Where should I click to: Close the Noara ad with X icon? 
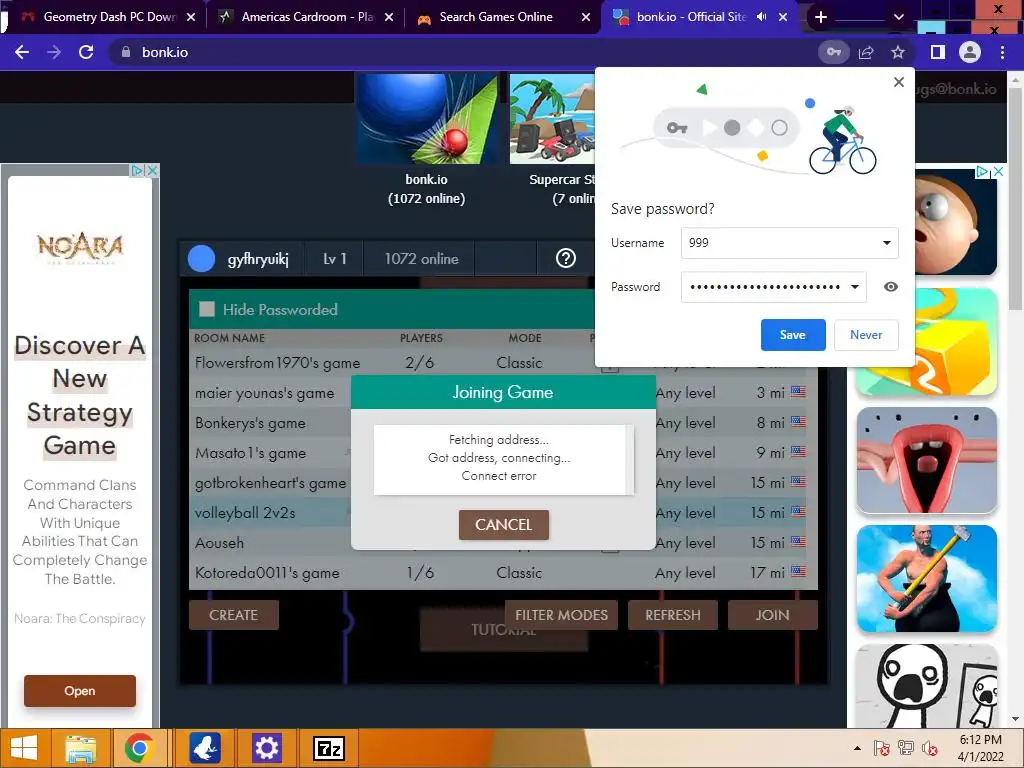(152, 170)
